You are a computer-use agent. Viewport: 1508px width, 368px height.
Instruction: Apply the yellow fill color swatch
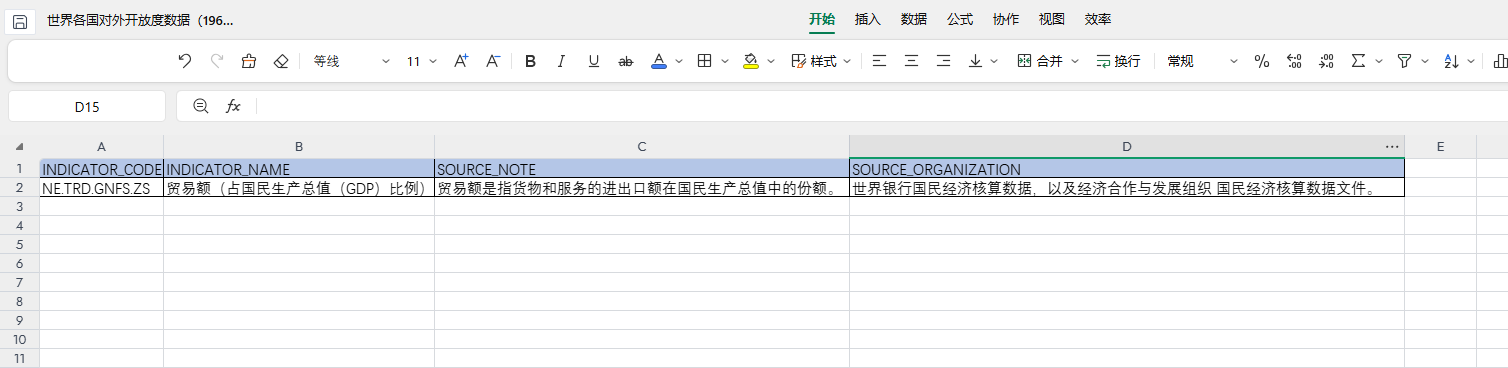click(x=751, y=61)
